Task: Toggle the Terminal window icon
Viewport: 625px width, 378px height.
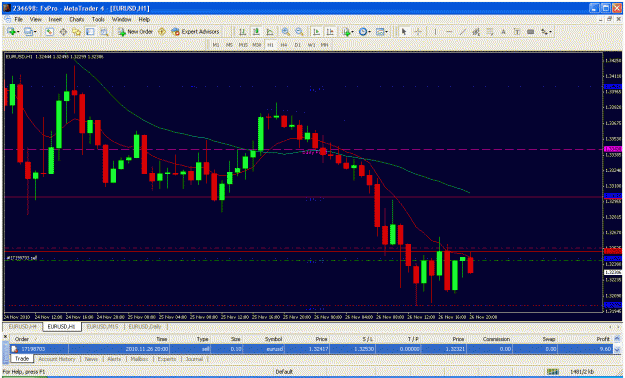Action: [90, 32]
